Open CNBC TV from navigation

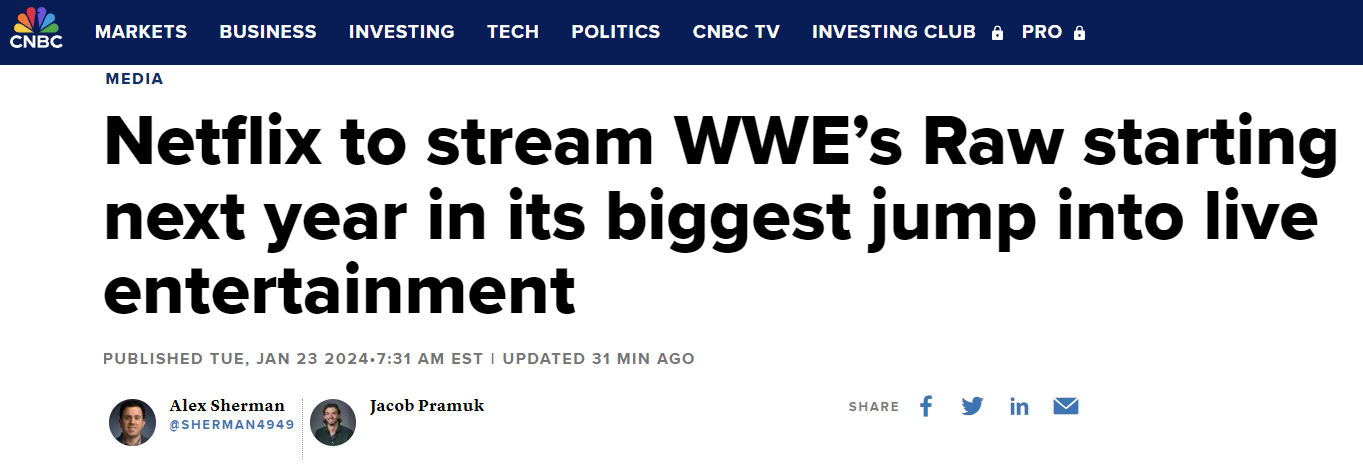point(736,32)
